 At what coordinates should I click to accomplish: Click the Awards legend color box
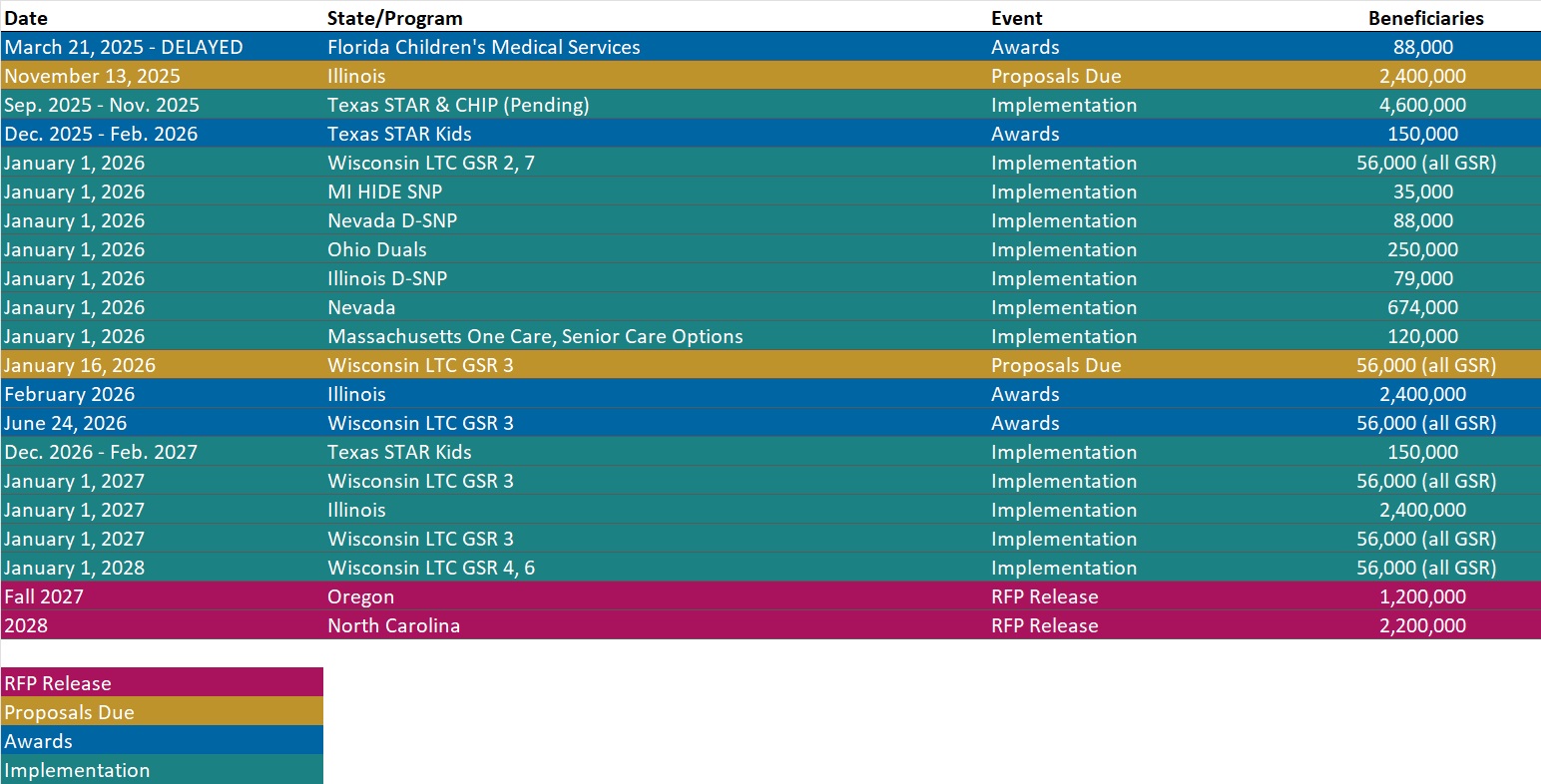coord(162,741)
